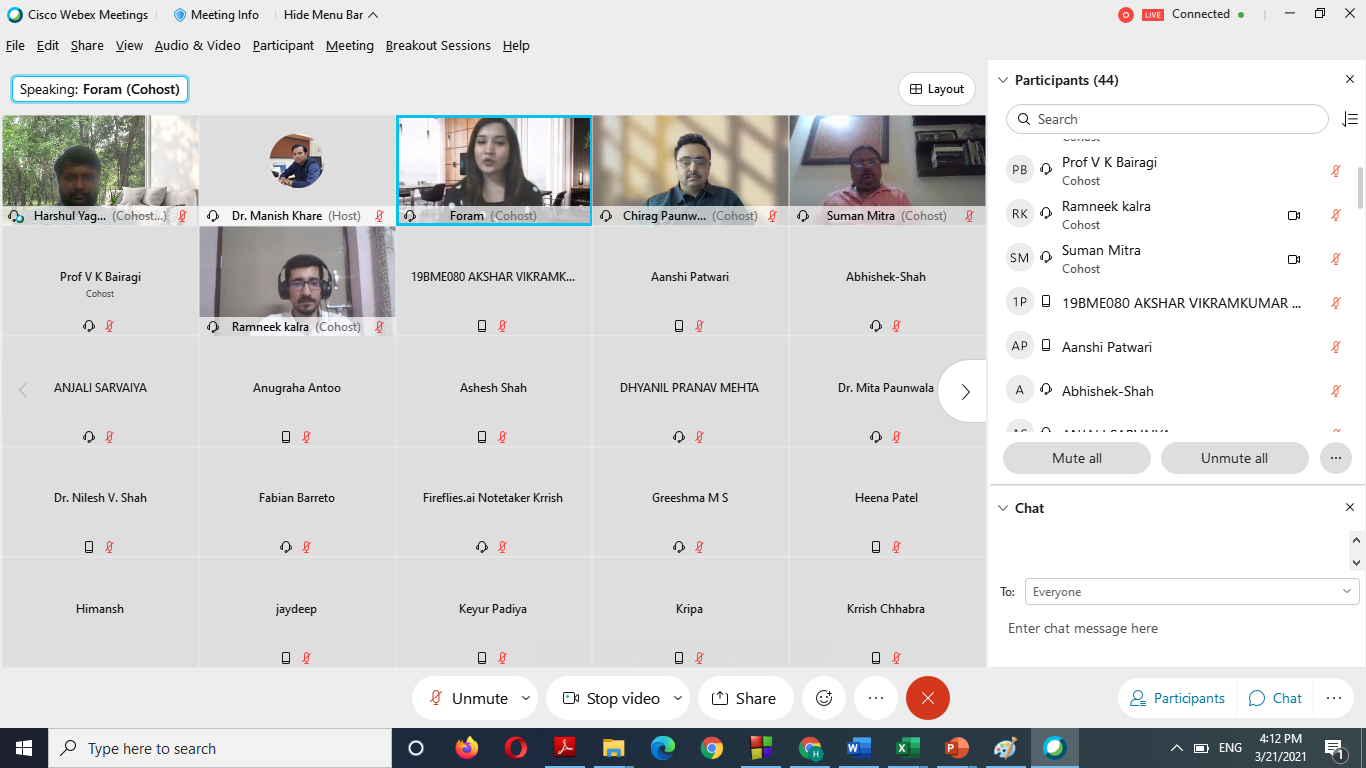Click the camera icon next to Ramneek kalra
Viewport: 1366px width, 768px height.
(x=1293, y=215)
